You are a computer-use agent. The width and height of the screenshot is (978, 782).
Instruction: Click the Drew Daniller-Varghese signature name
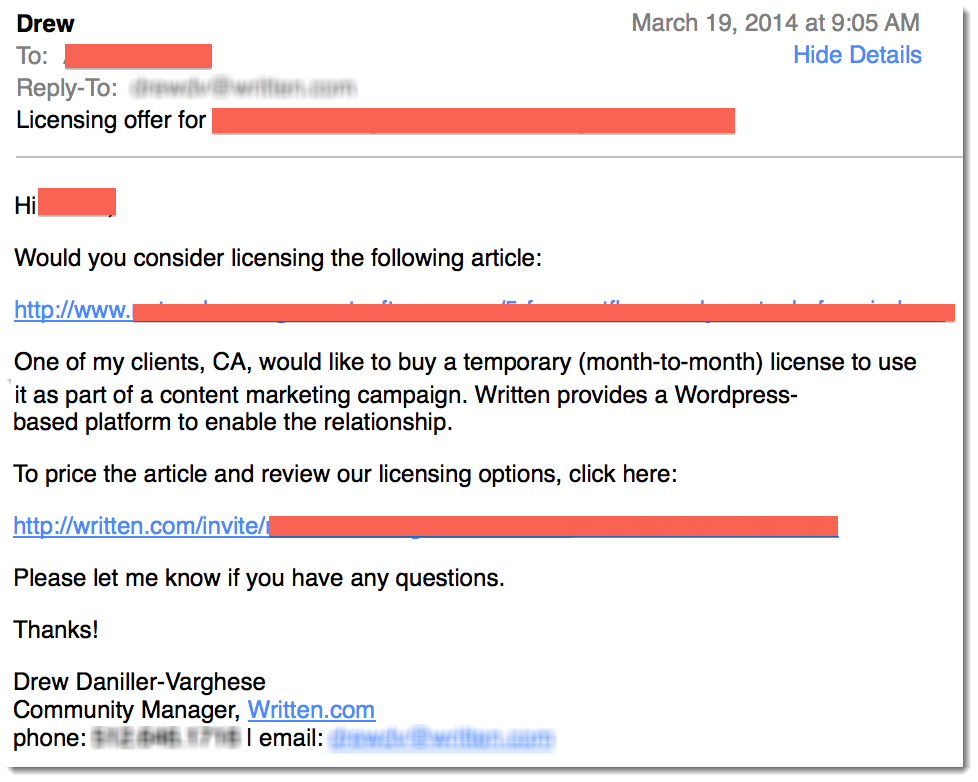pos(140,682)
